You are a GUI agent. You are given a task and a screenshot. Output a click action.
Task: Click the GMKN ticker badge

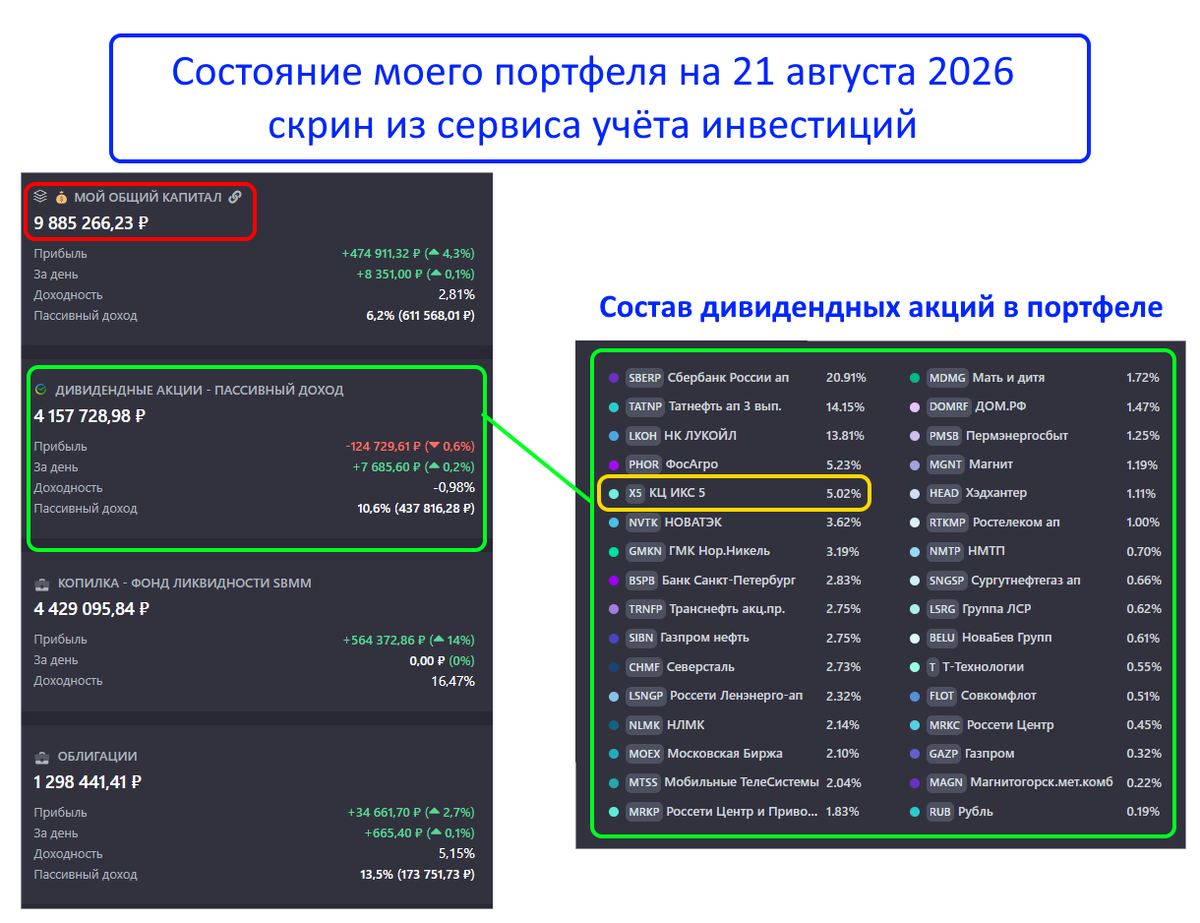tap(645, 552)
